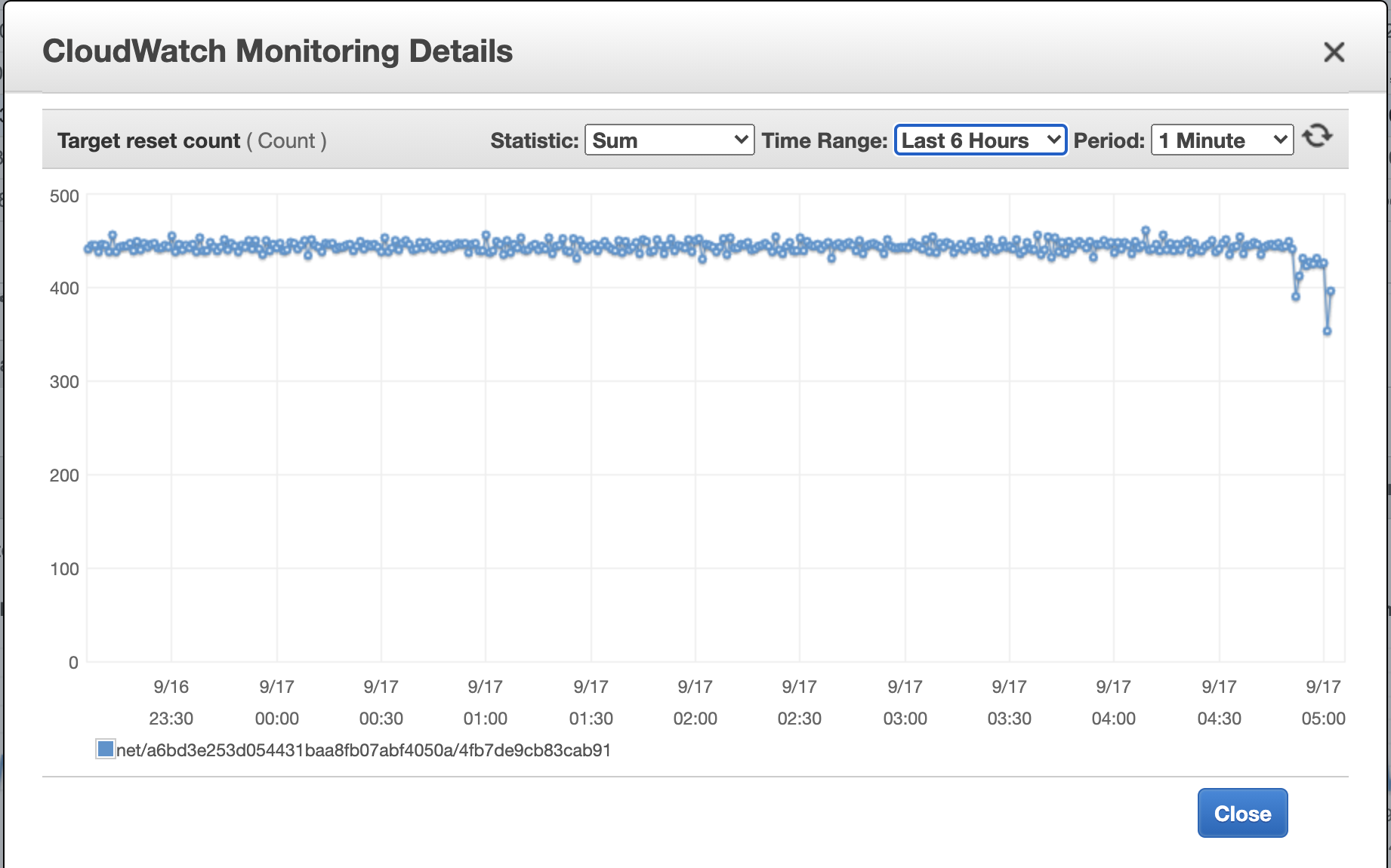Click the 200 y-axis label
The width and height of the screenshot is (1391, 868).
(64, 476)
